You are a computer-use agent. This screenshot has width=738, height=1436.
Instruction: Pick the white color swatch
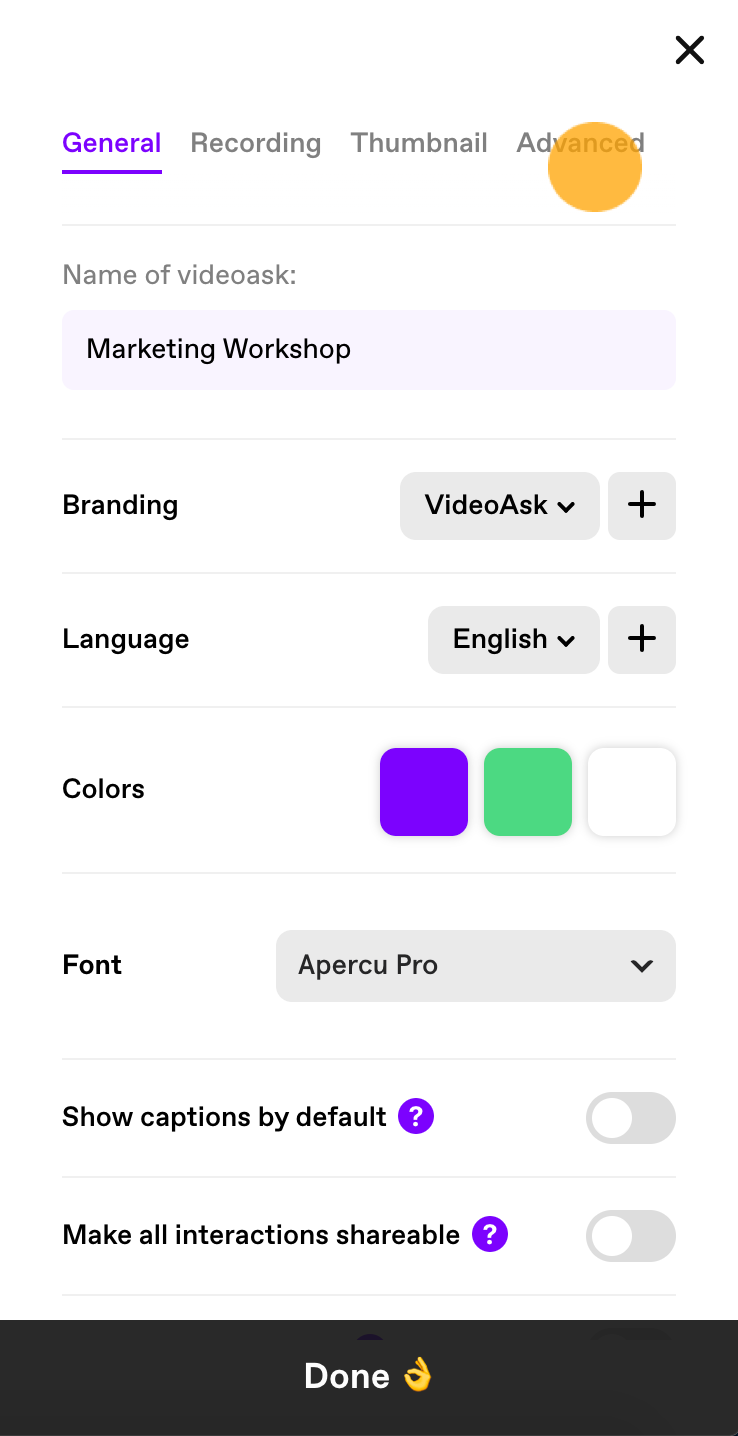632,792
